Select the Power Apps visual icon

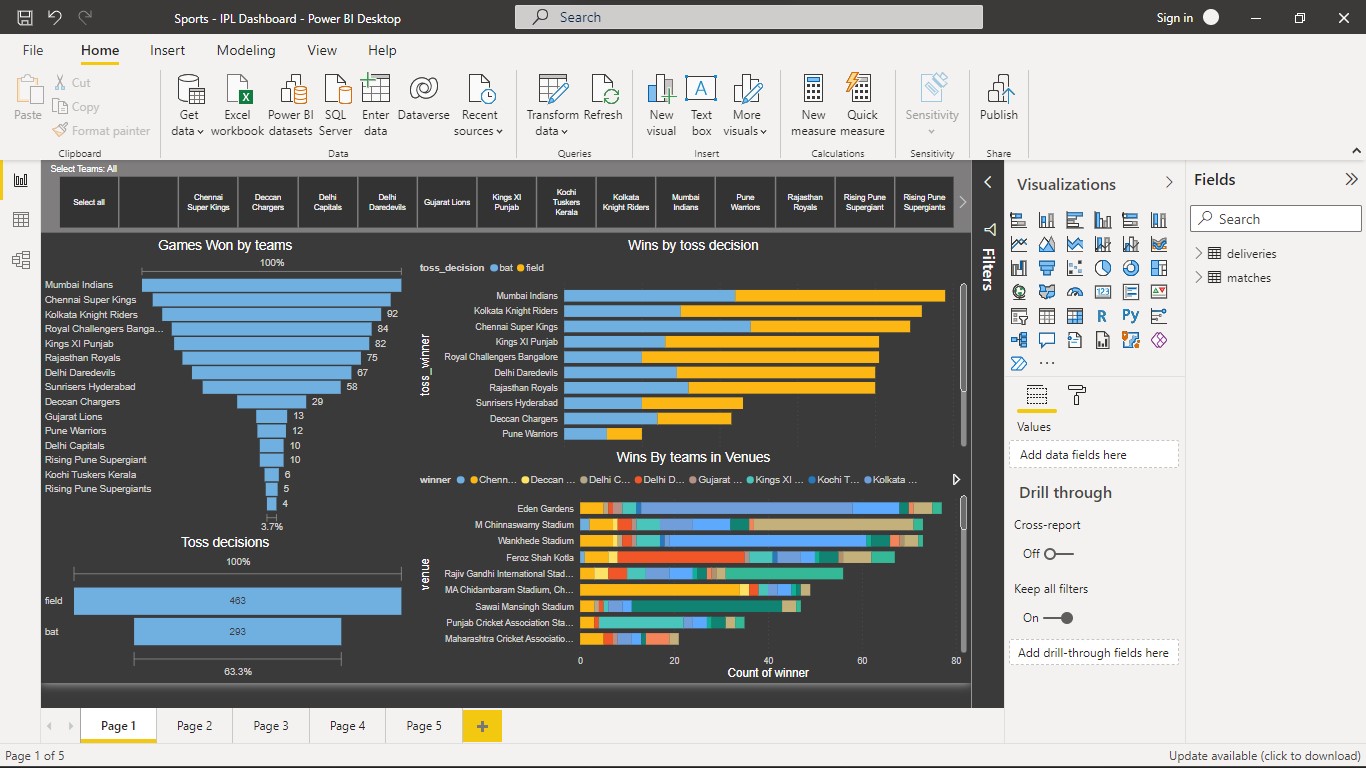click(x=1159, y=340)
